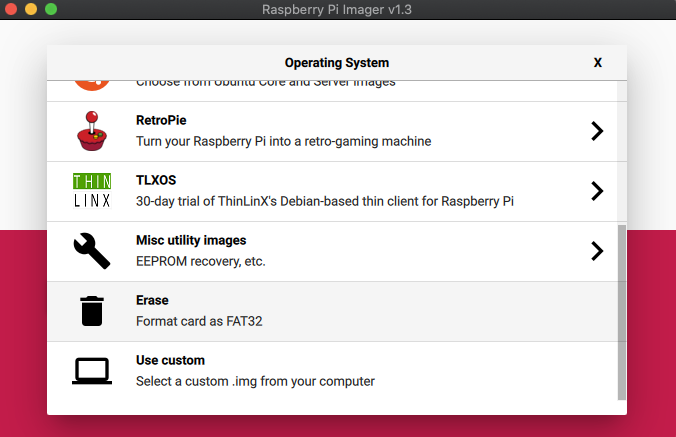Select the RetroPie title text
Screen dimensions: 676x437
click(x=161, y=120)
